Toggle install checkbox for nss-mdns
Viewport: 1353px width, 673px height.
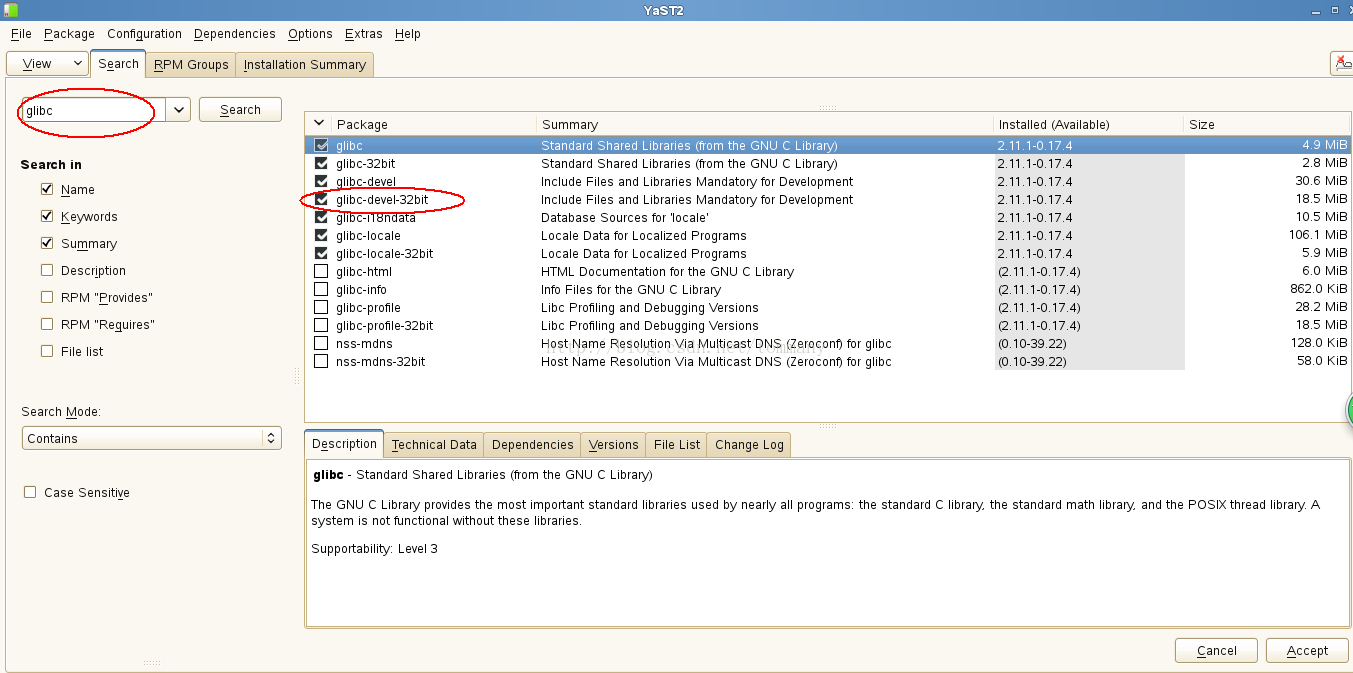click(321, 343)
